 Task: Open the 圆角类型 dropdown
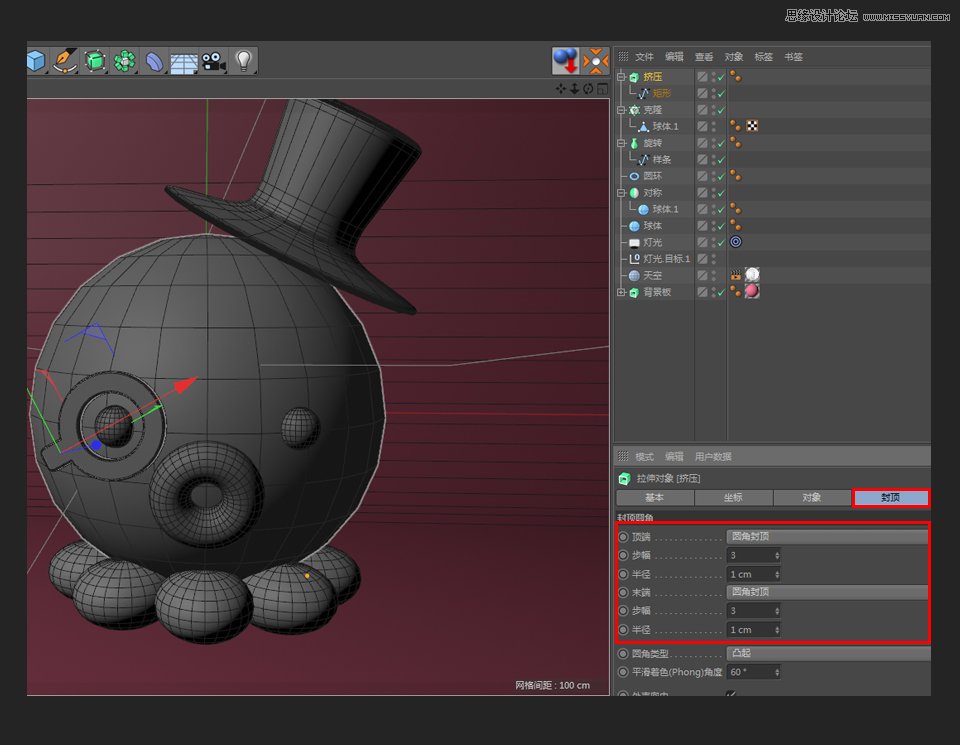[827, 653]
